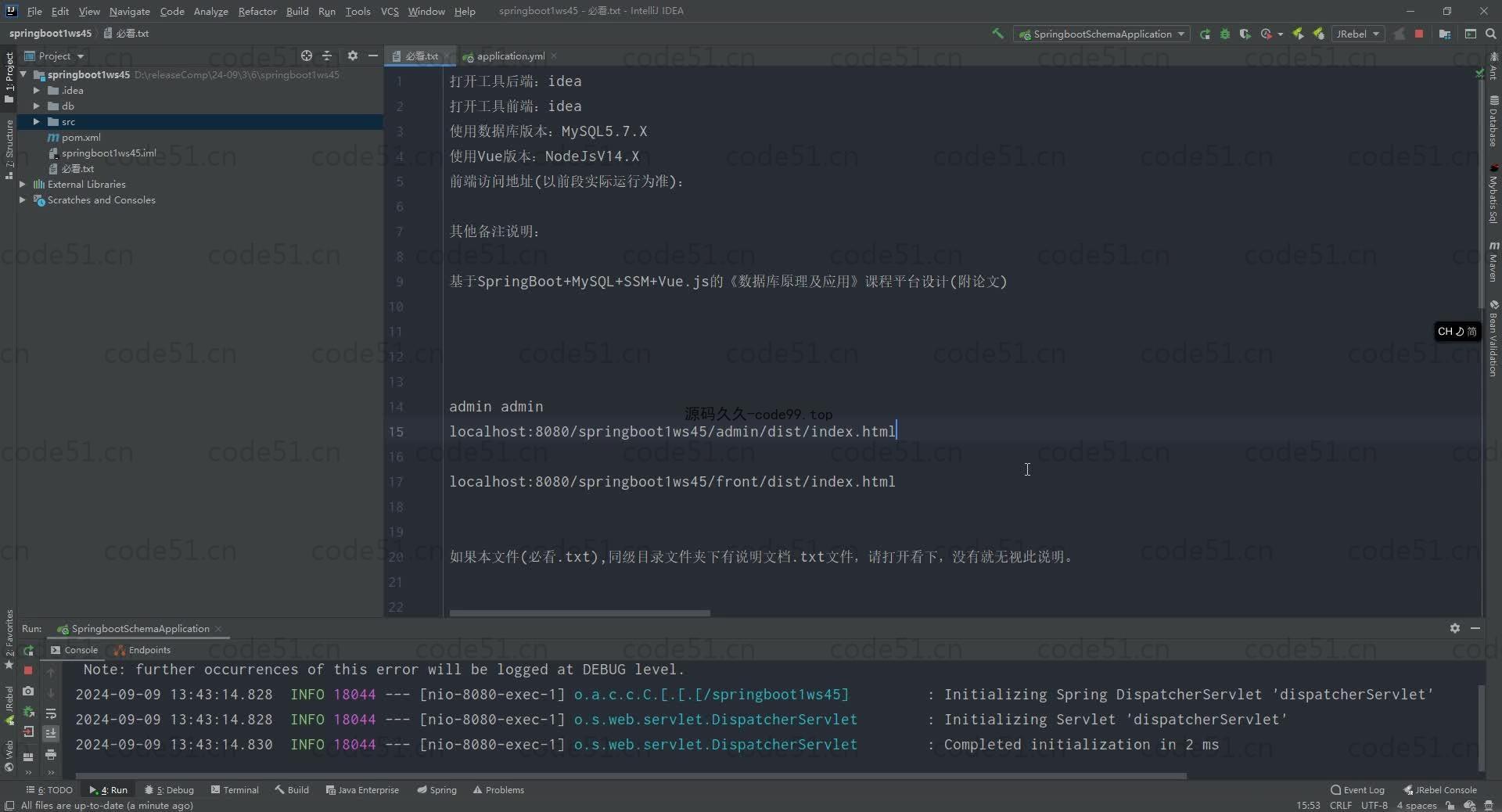Rerun the application in the Run panel
The width and height of the screenshot is (1502, 812).
pos(28,650)
